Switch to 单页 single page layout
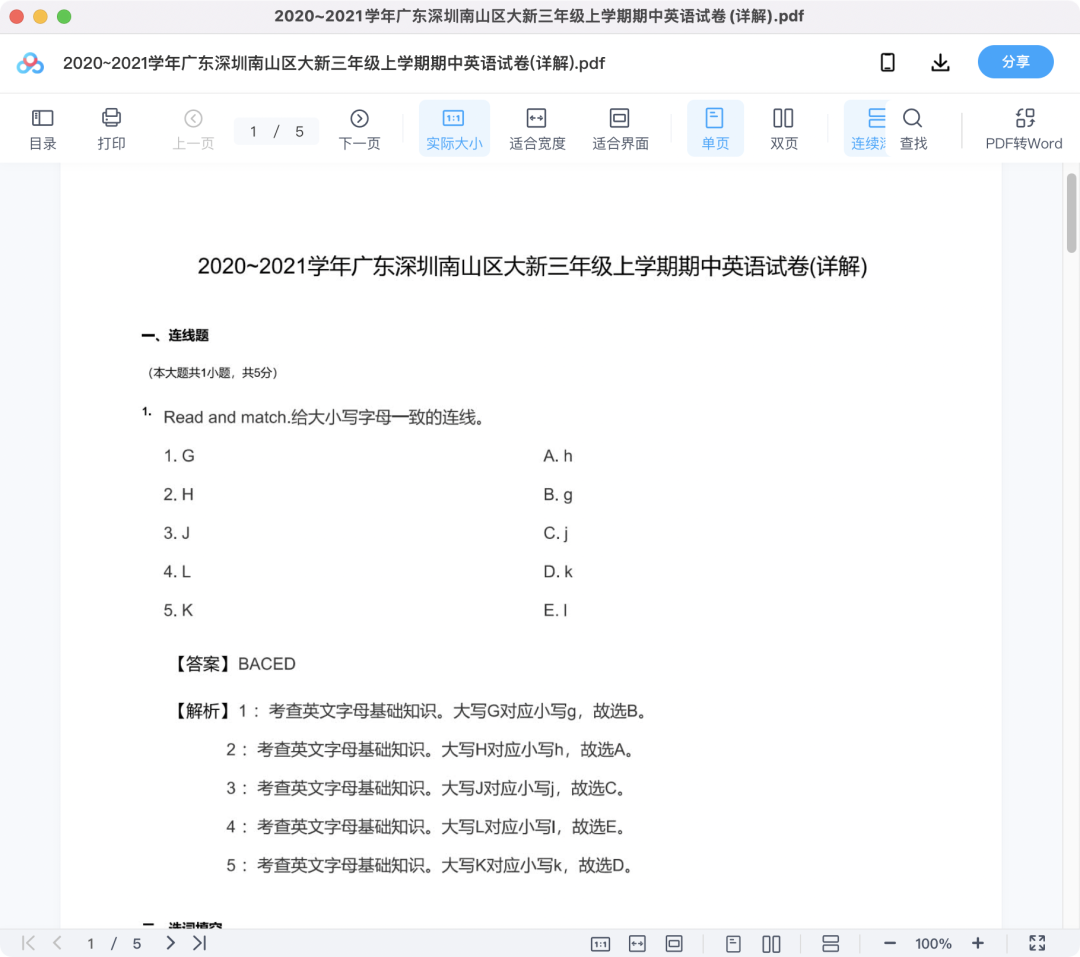Screen dimensions: 1080x957 pos(715,129)
